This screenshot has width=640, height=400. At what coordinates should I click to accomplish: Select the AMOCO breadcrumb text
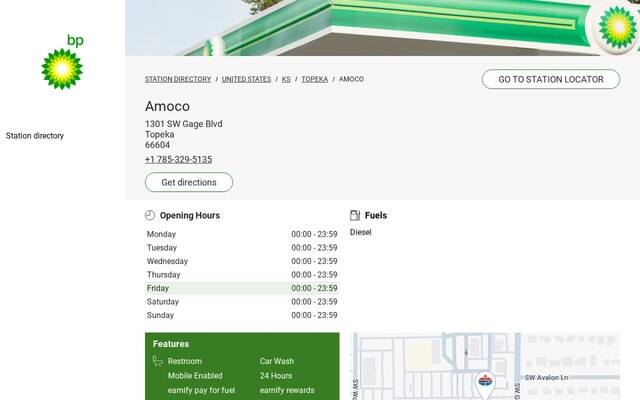(351, 79)
